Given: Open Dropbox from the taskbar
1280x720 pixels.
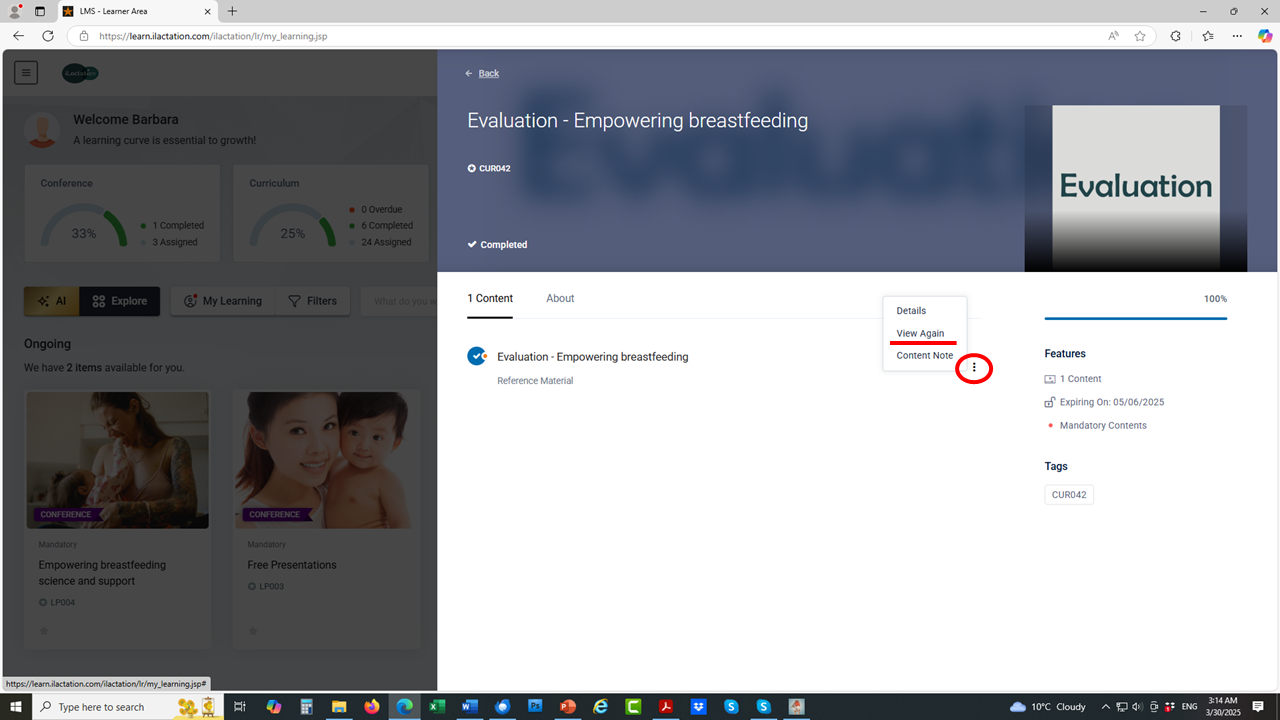Looking at the screenshot, I should [698, 707].
